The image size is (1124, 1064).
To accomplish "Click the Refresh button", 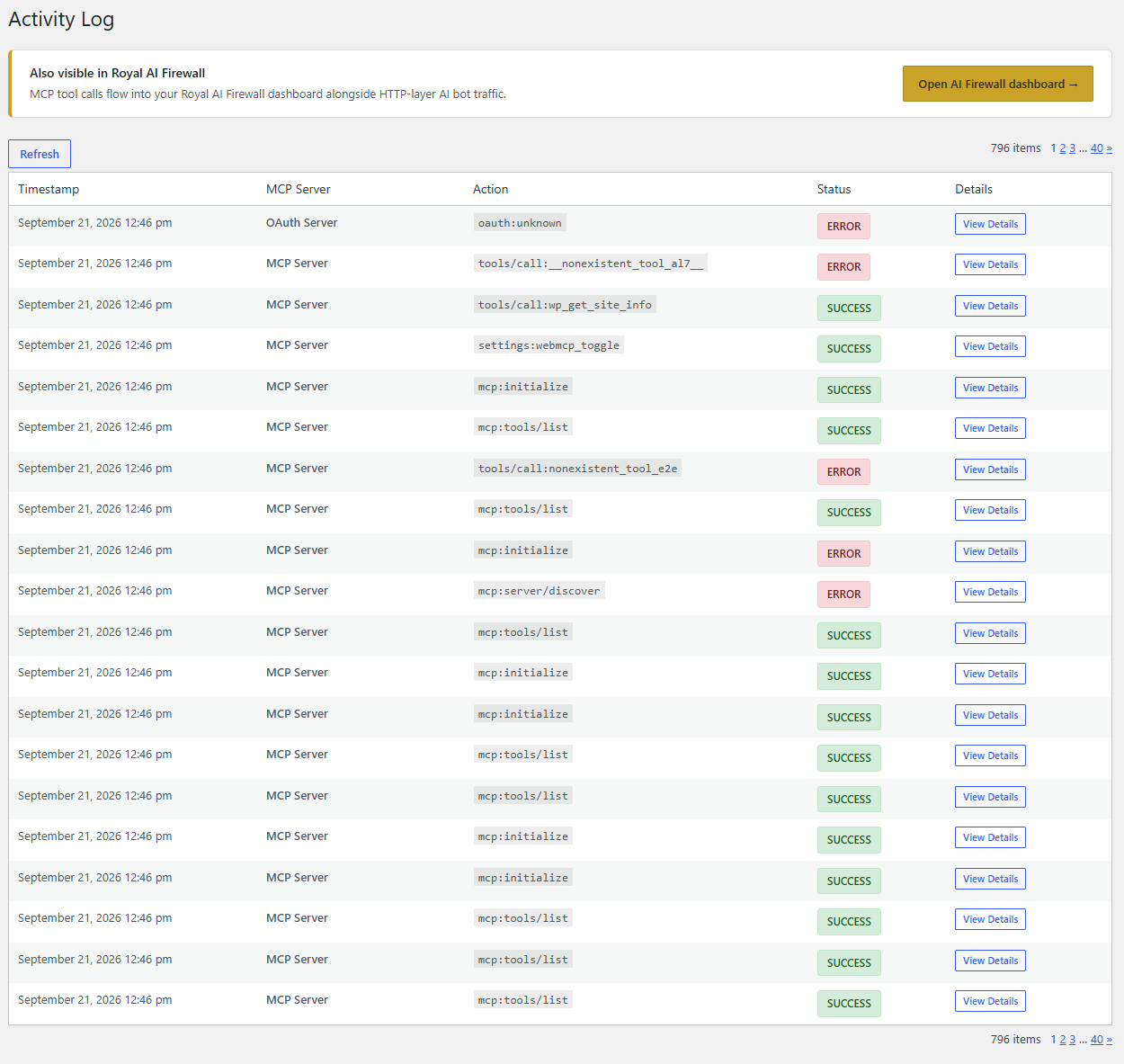I will click(x=40, y=154).
